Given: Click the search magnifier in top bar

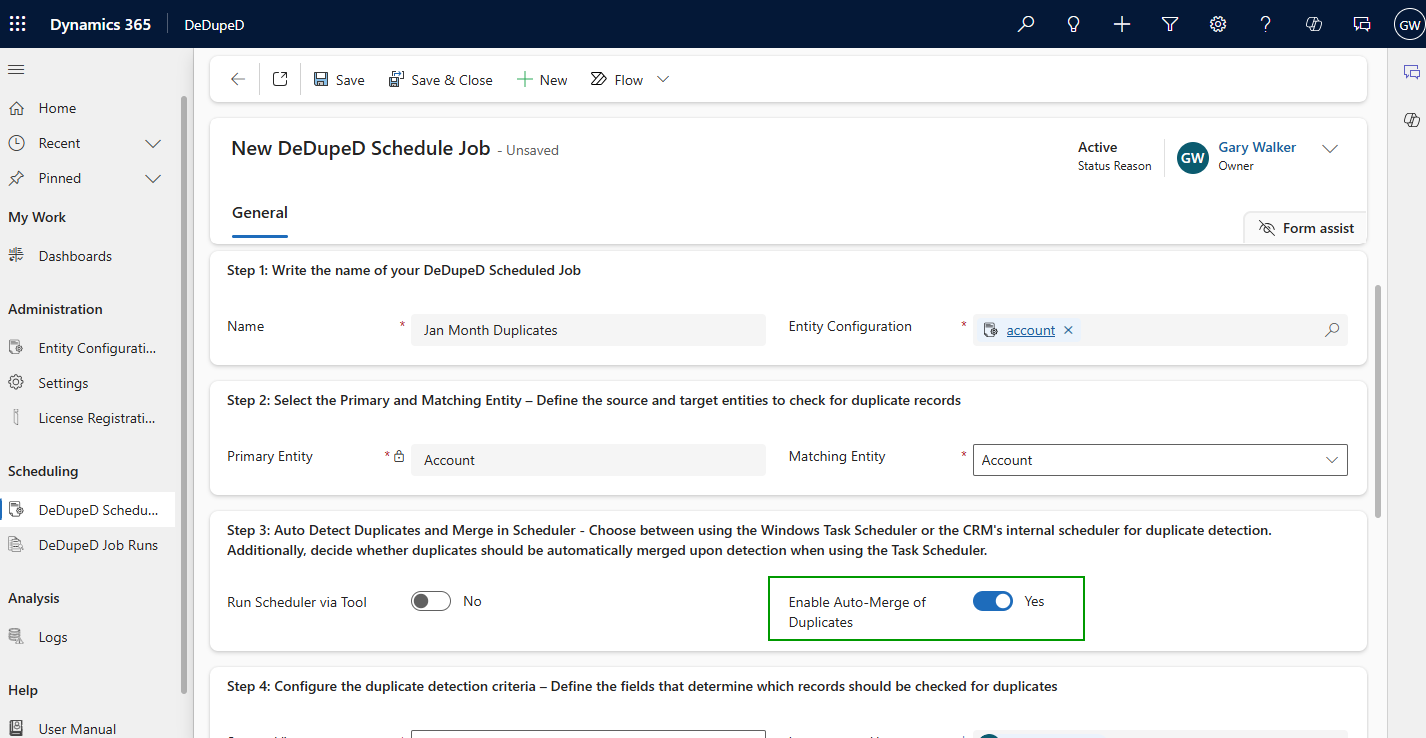Looking at the screenshot, I should (x=1025, y=24).
